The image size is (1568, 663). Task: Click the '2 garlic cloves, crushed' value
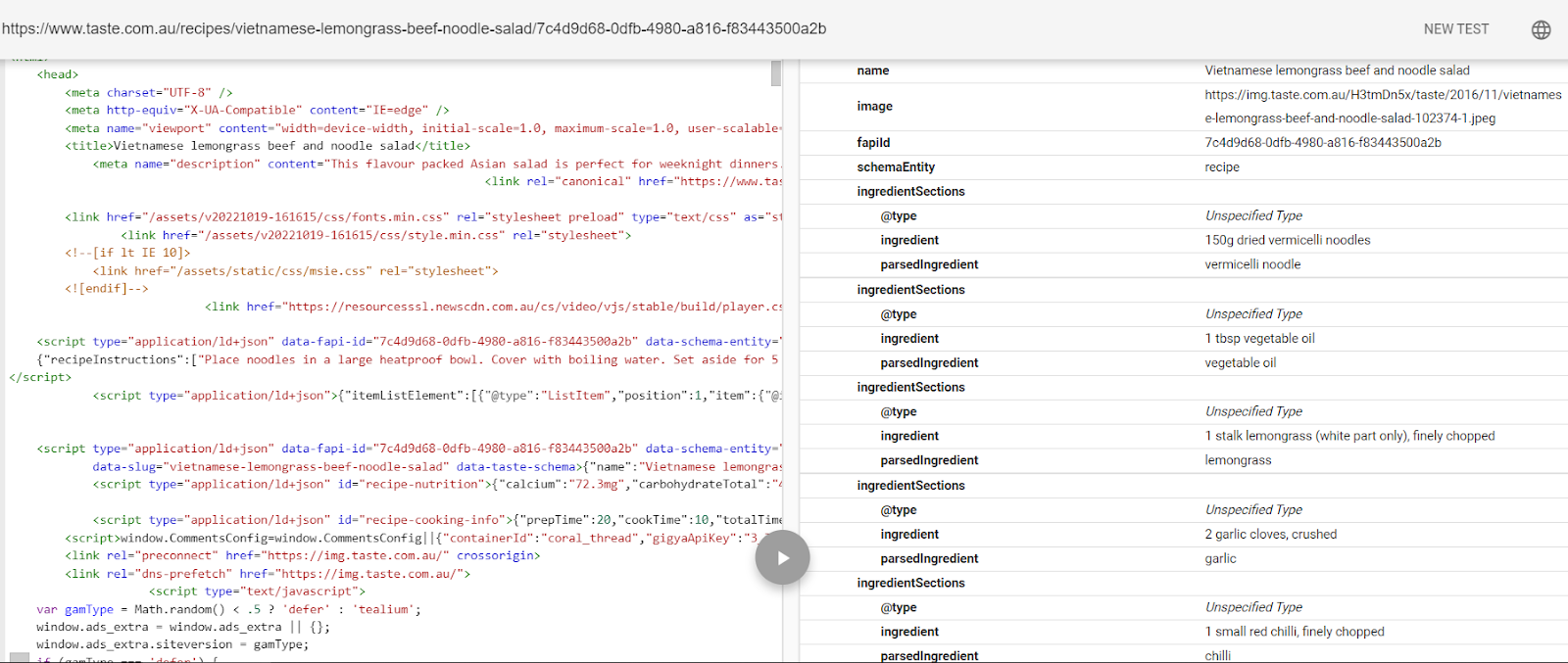[1270, 535]
